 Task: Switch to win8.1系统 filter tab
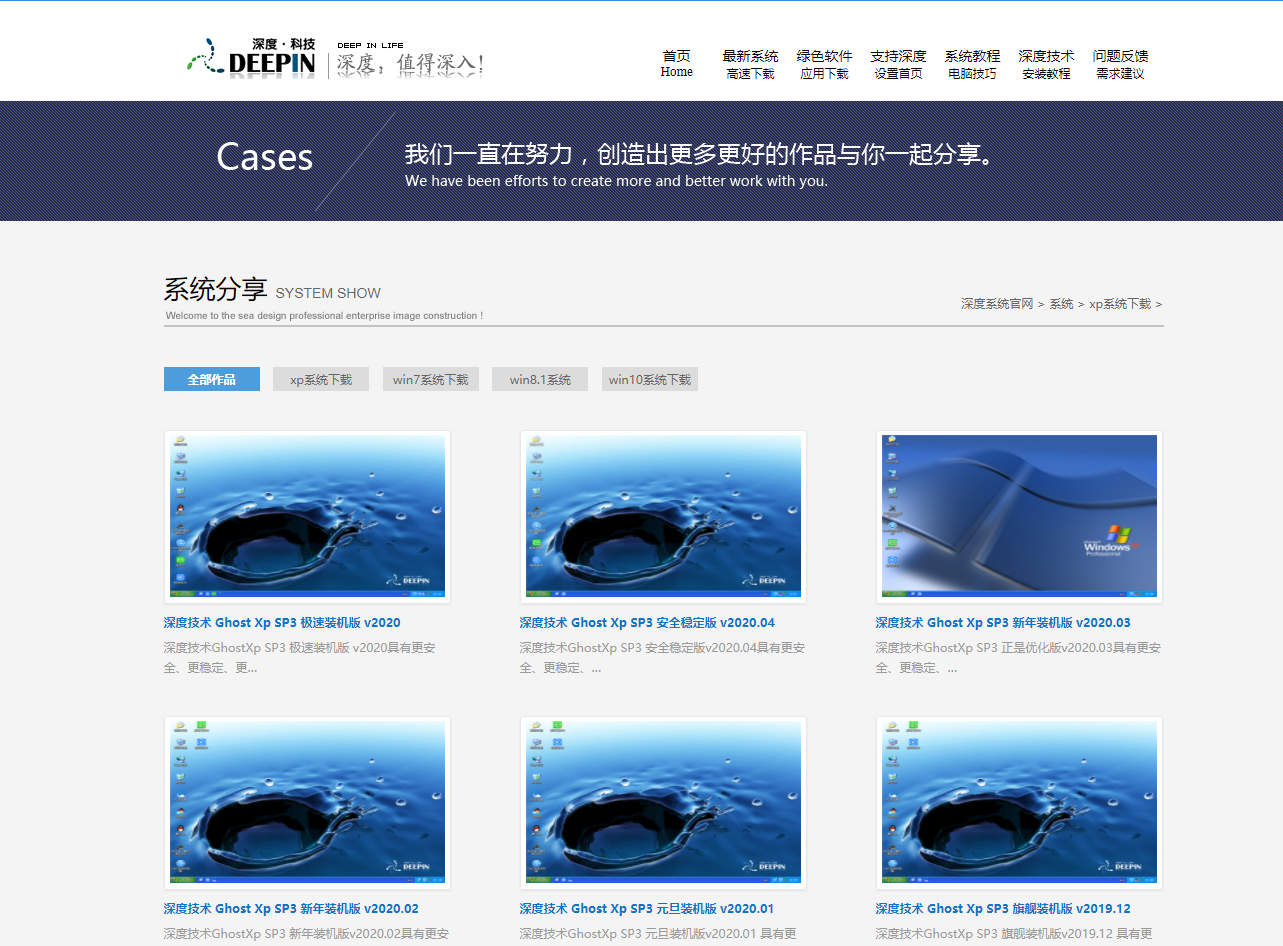pos(540,379)
